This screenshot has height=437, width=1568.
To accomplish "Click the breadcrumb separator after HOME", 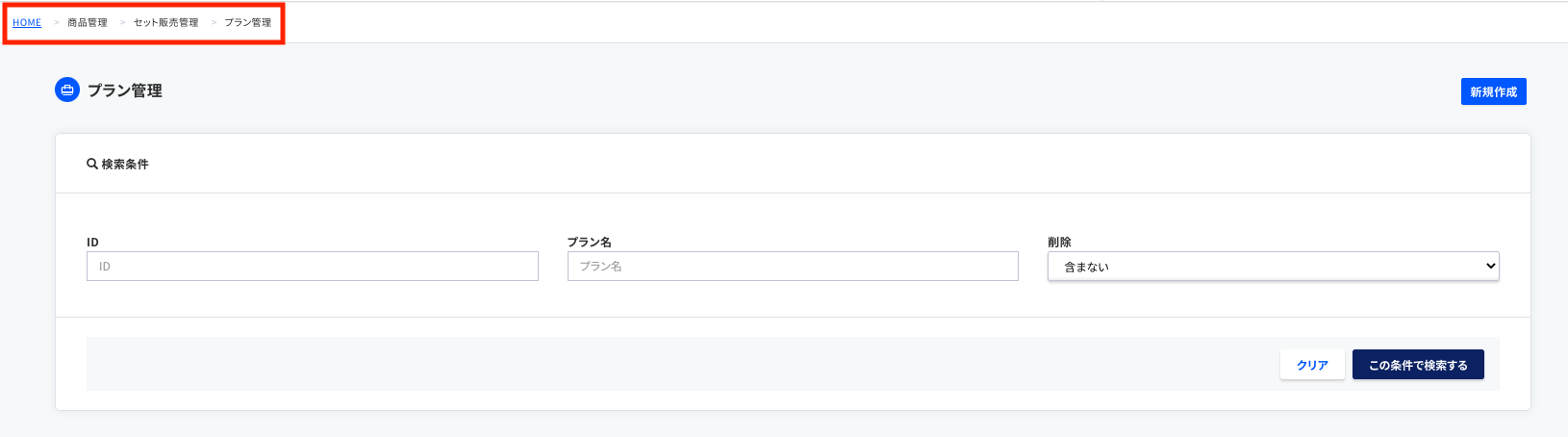I will point(57,23).
